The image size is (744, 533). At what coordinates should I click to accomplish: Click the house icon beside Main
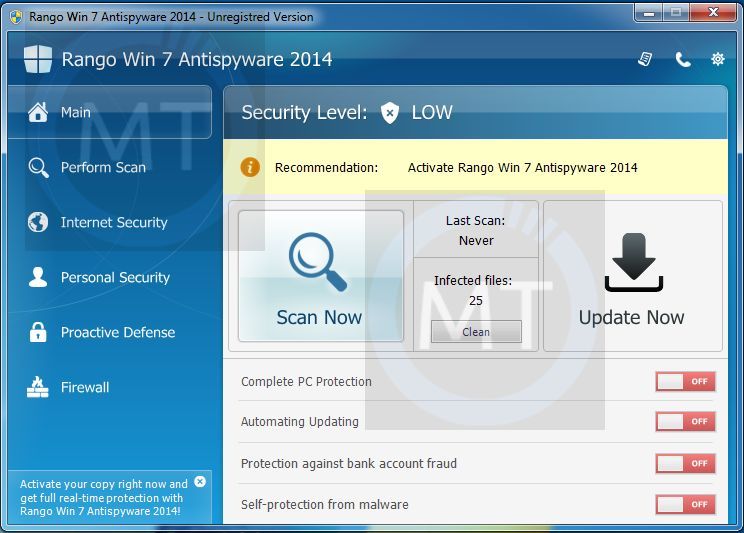tap(38, 112)
